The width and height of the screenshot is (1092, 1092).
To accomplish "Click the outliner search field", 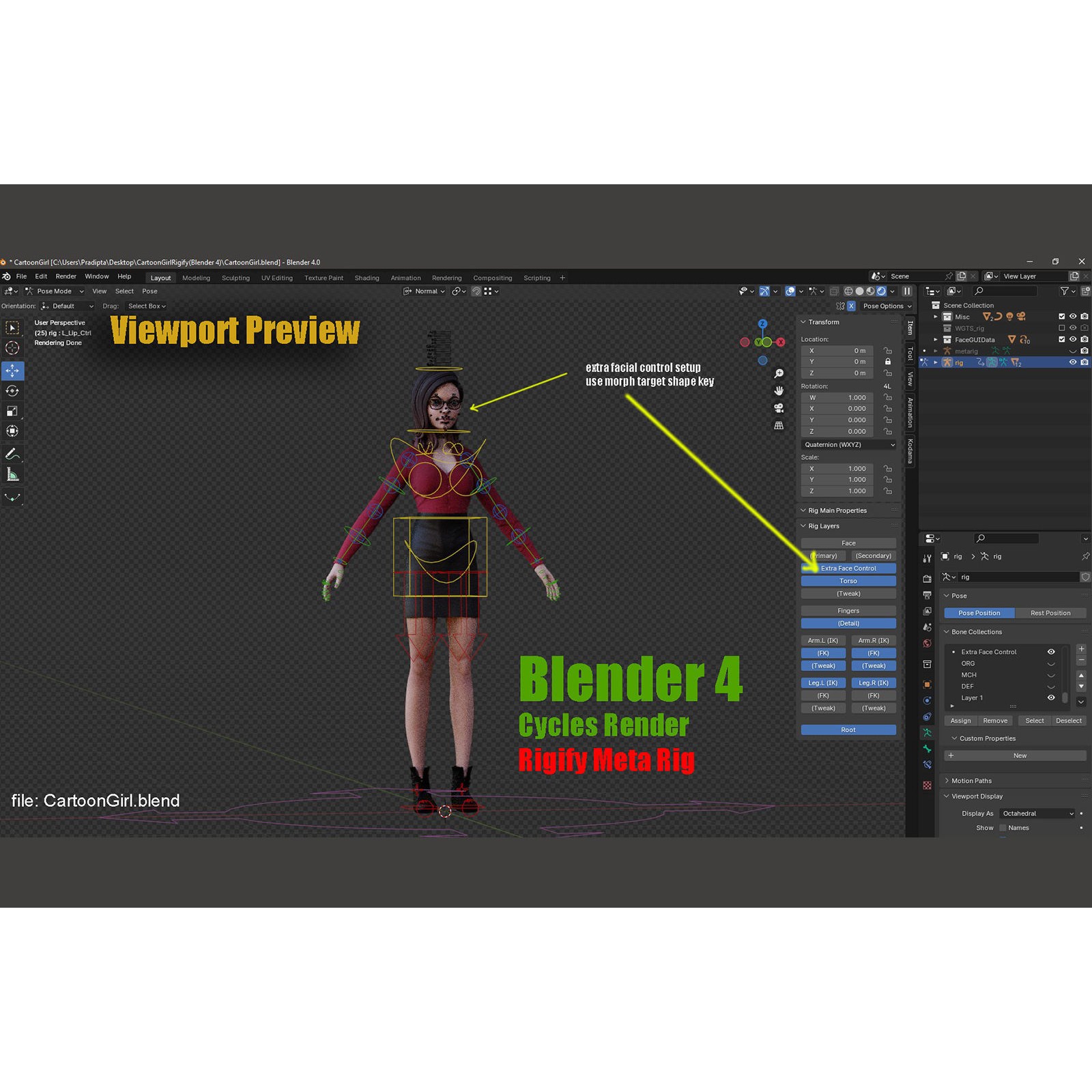I will coord(1005,291).
